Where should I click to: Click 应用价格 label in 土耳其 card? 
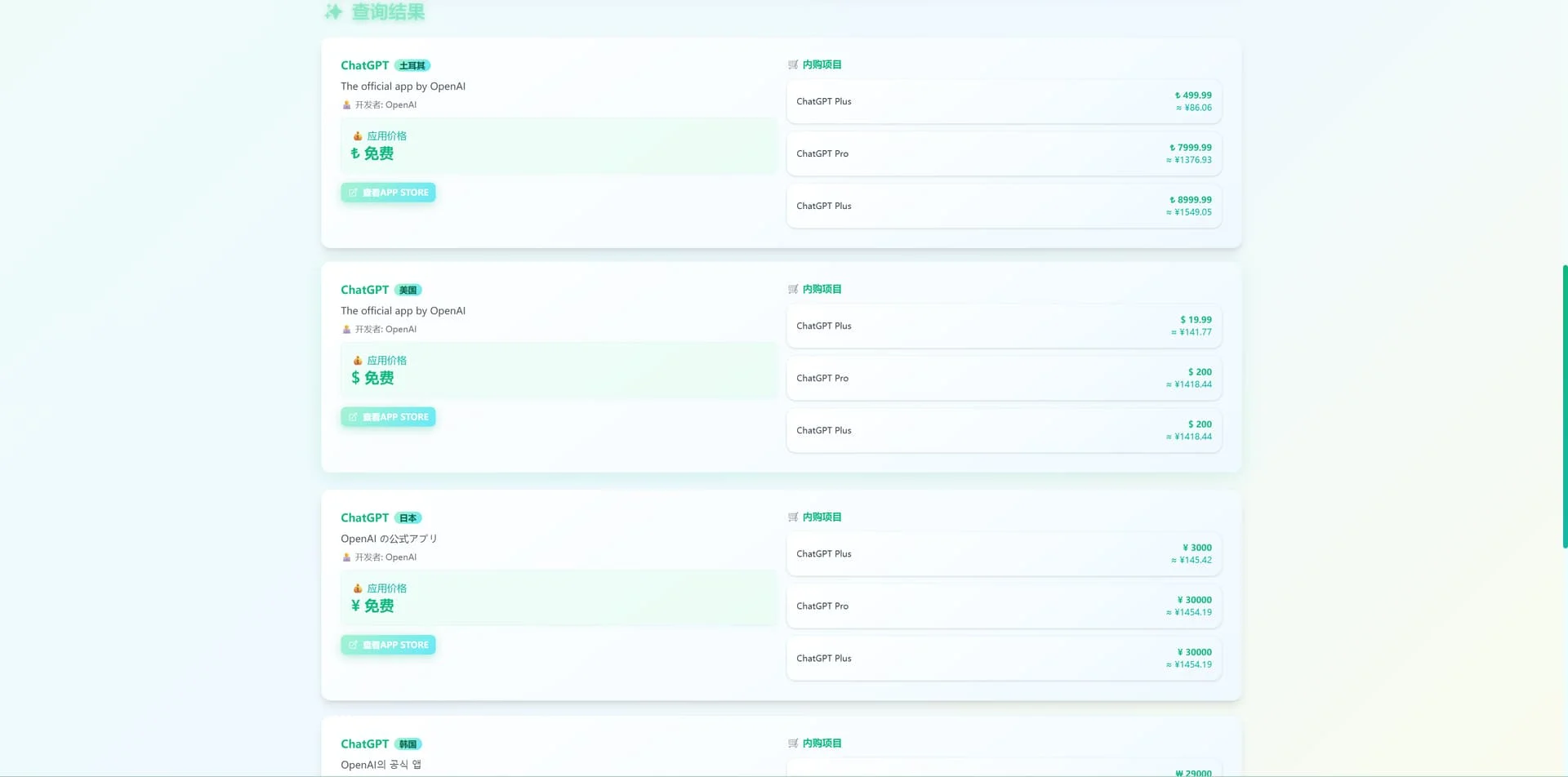point(386,135)
